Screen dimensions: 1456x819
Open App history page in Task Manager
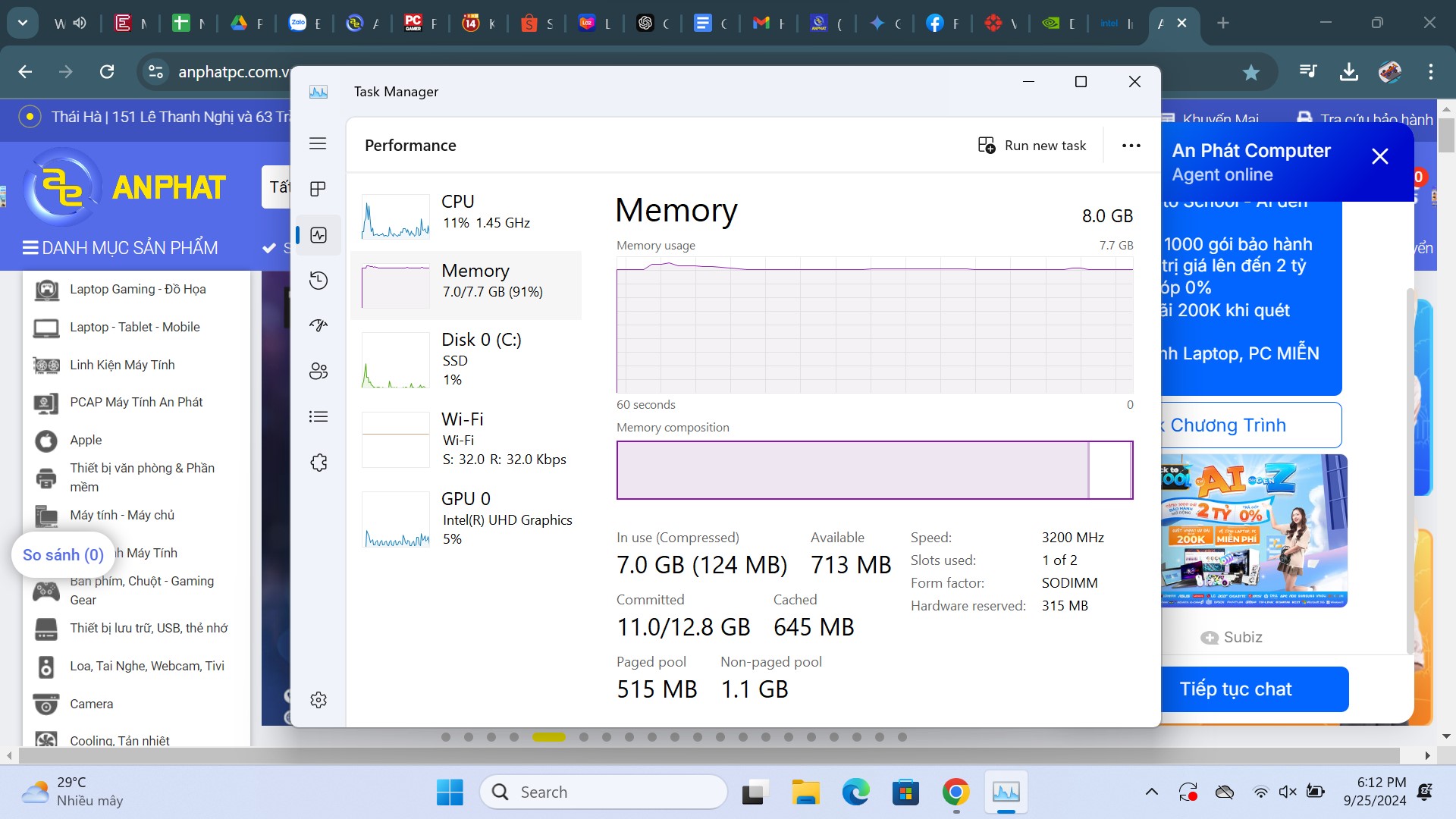point(318,281)
